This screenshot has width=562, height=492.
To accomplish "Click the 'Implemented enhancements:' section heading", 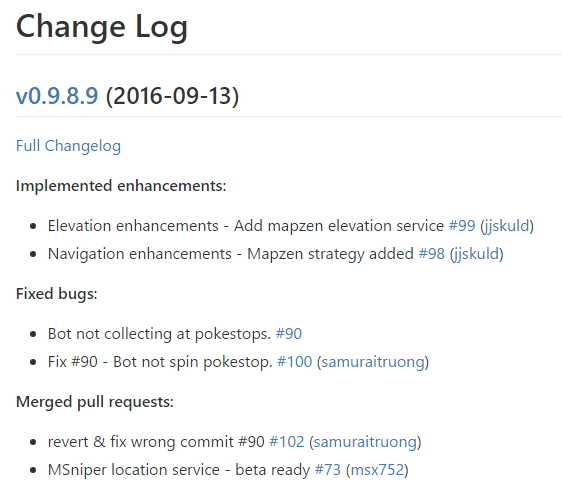I will [x=121, y=186].
